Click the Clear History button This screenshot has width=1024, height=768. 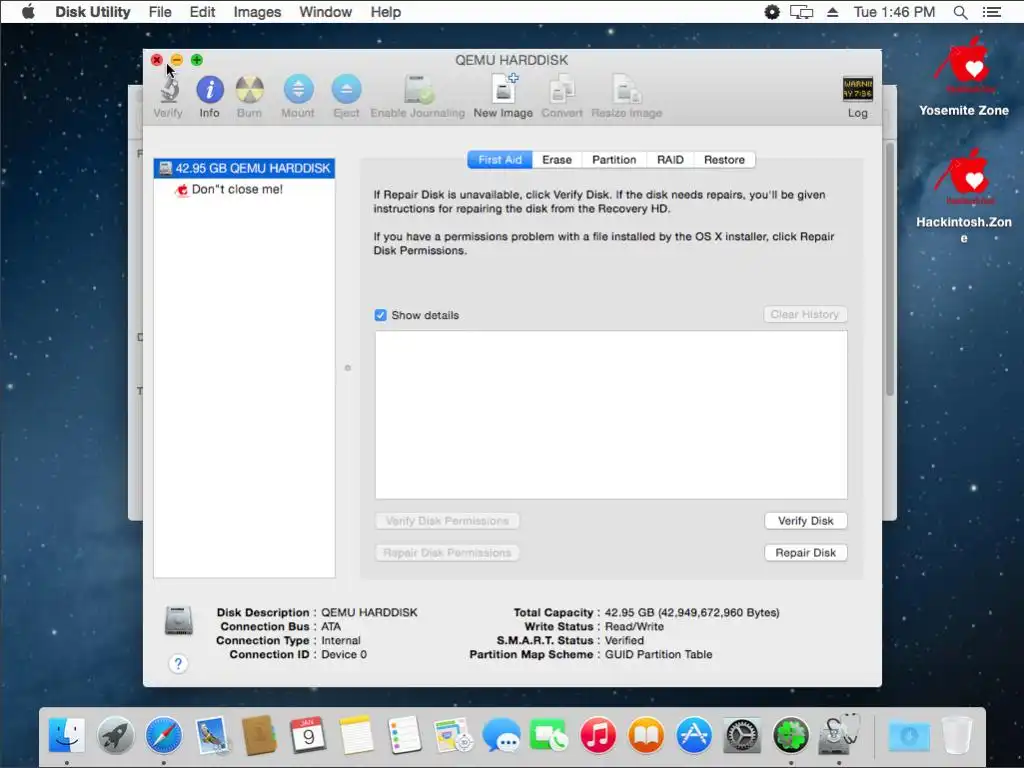click(x=805, y=315)
